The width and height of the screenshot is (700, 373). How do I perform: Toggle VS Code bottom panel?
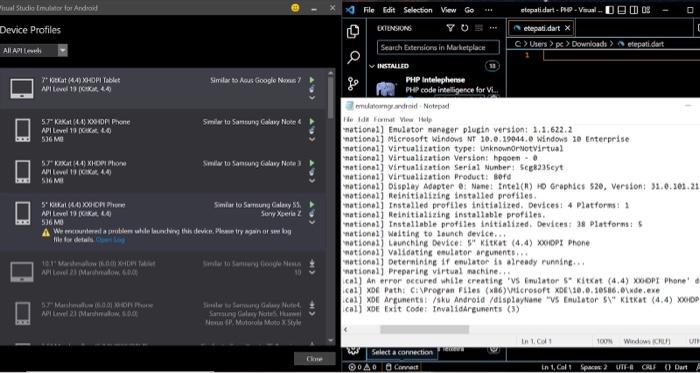click(x=622, y=10)
